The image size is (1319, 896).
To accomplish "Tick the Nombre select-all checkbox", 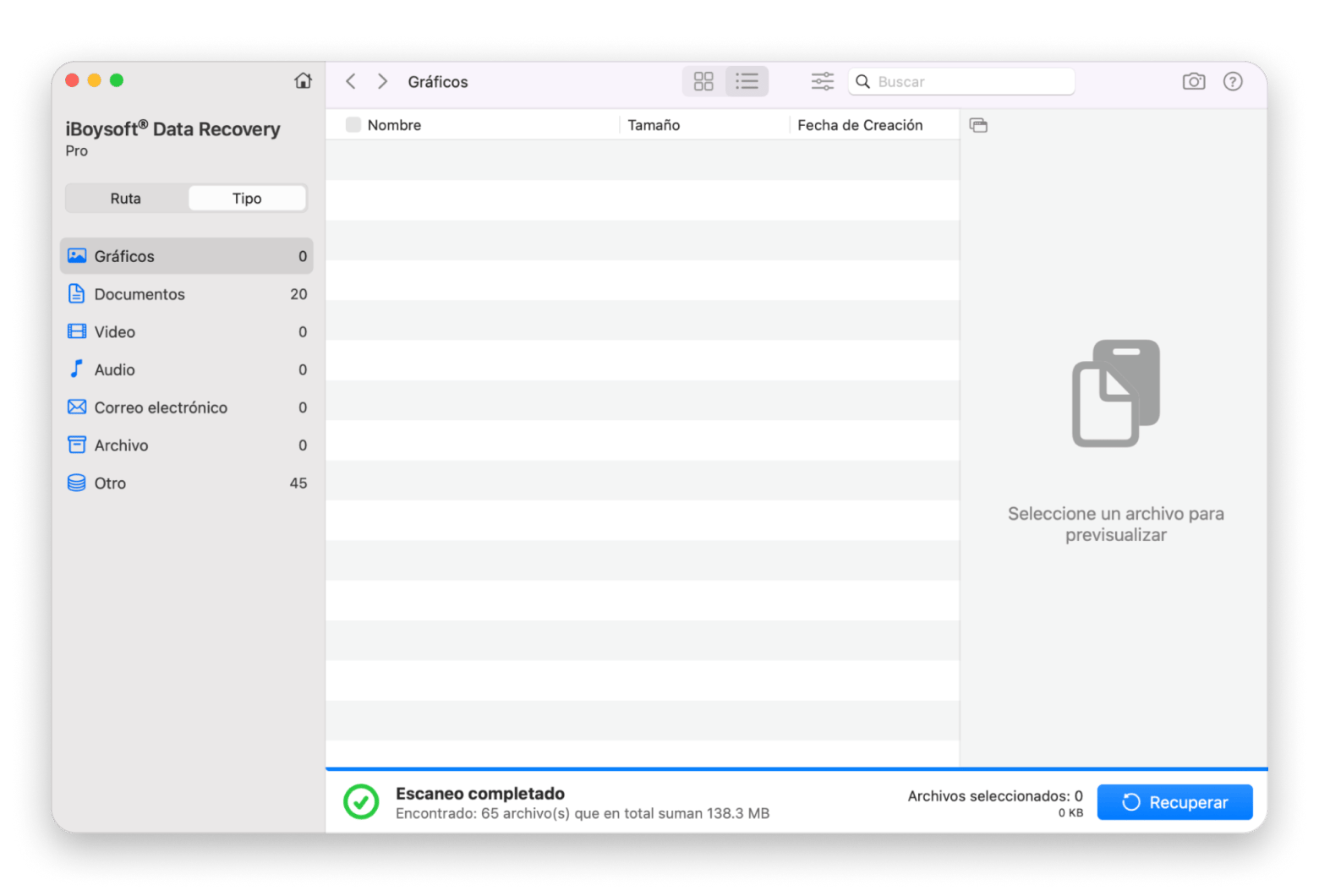I will pos(353,125).
